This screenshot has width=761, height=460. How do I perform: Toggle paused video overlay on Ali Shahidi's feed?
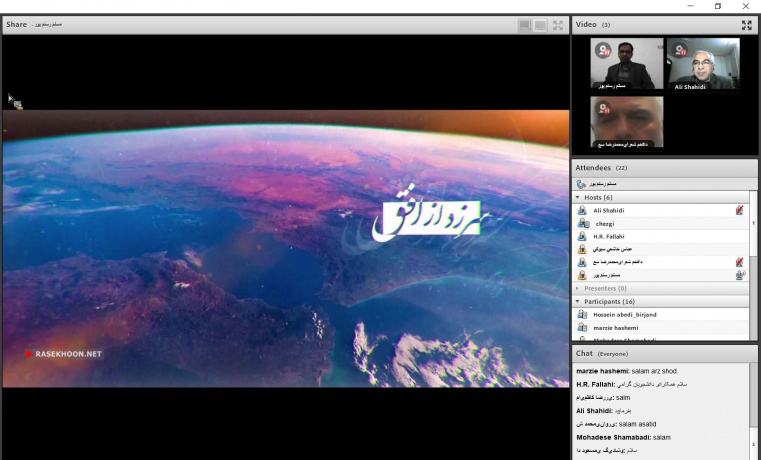[679, 48]
